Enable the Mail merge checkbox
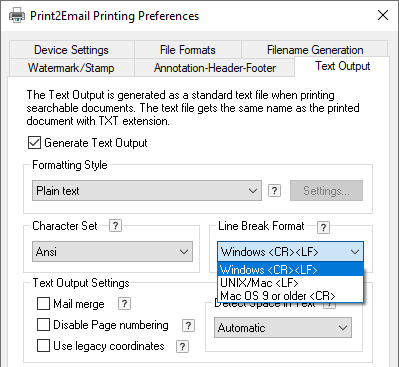Screen dimensions: 399x367 click(43, 304)
